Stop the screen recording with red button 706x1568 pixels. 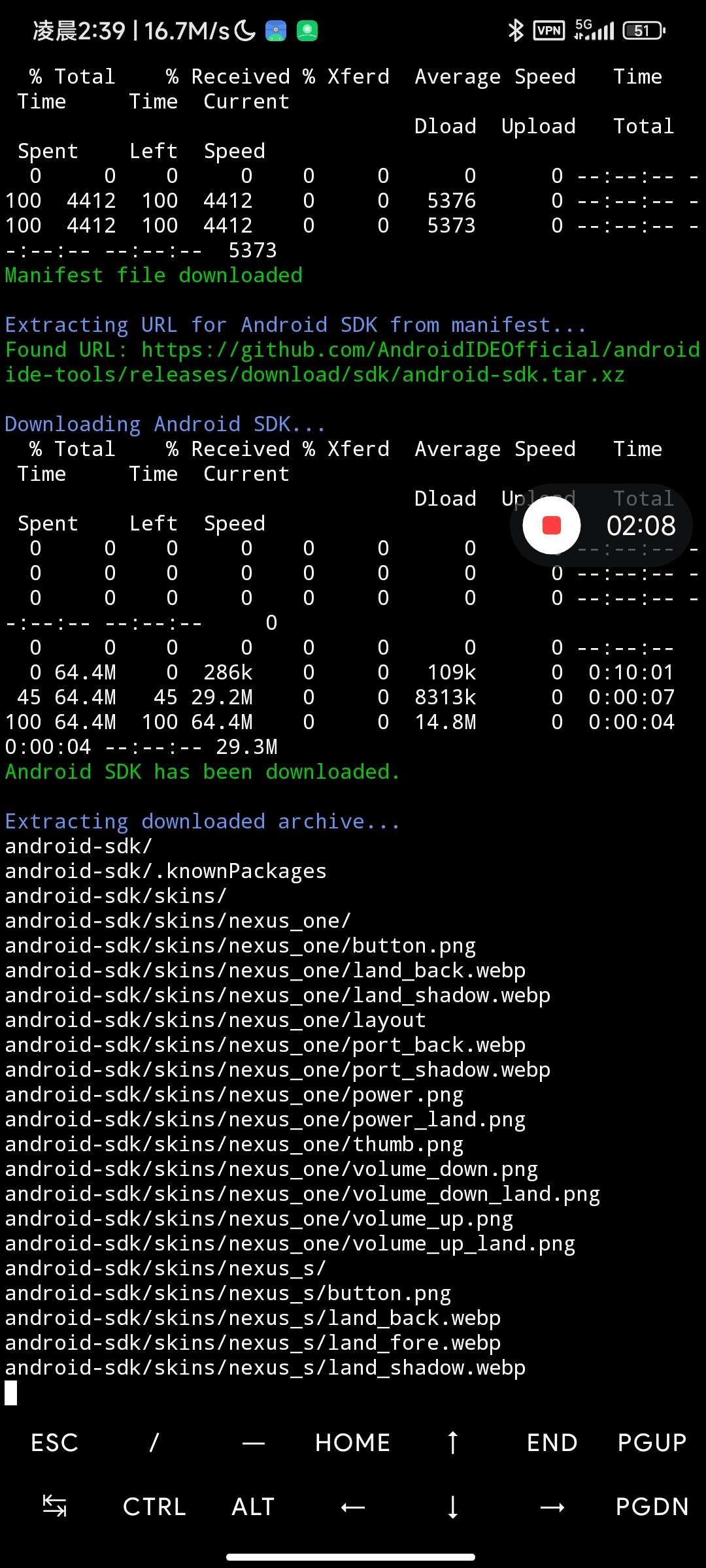pyautogui.click(x=552, y=525)
